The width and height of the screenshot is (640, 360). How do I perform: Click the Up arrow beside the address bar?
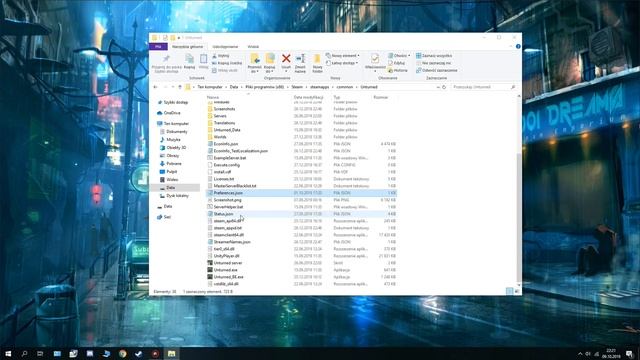click(x=180, y=87)
